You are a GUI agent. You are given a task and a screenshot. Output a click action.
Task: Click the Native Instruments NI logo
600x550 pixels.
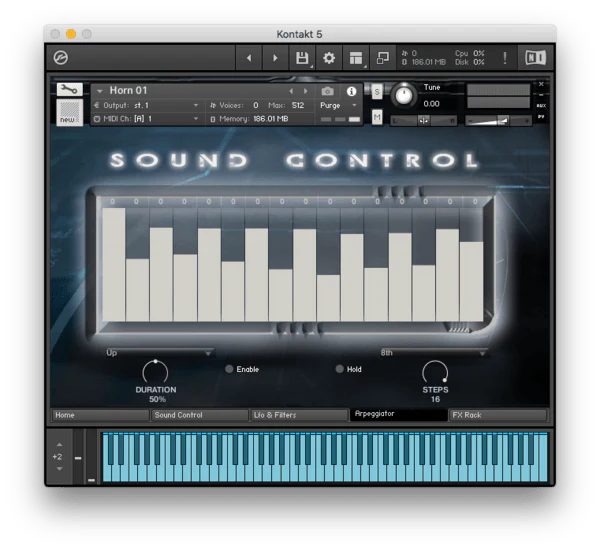click(535, 58)
